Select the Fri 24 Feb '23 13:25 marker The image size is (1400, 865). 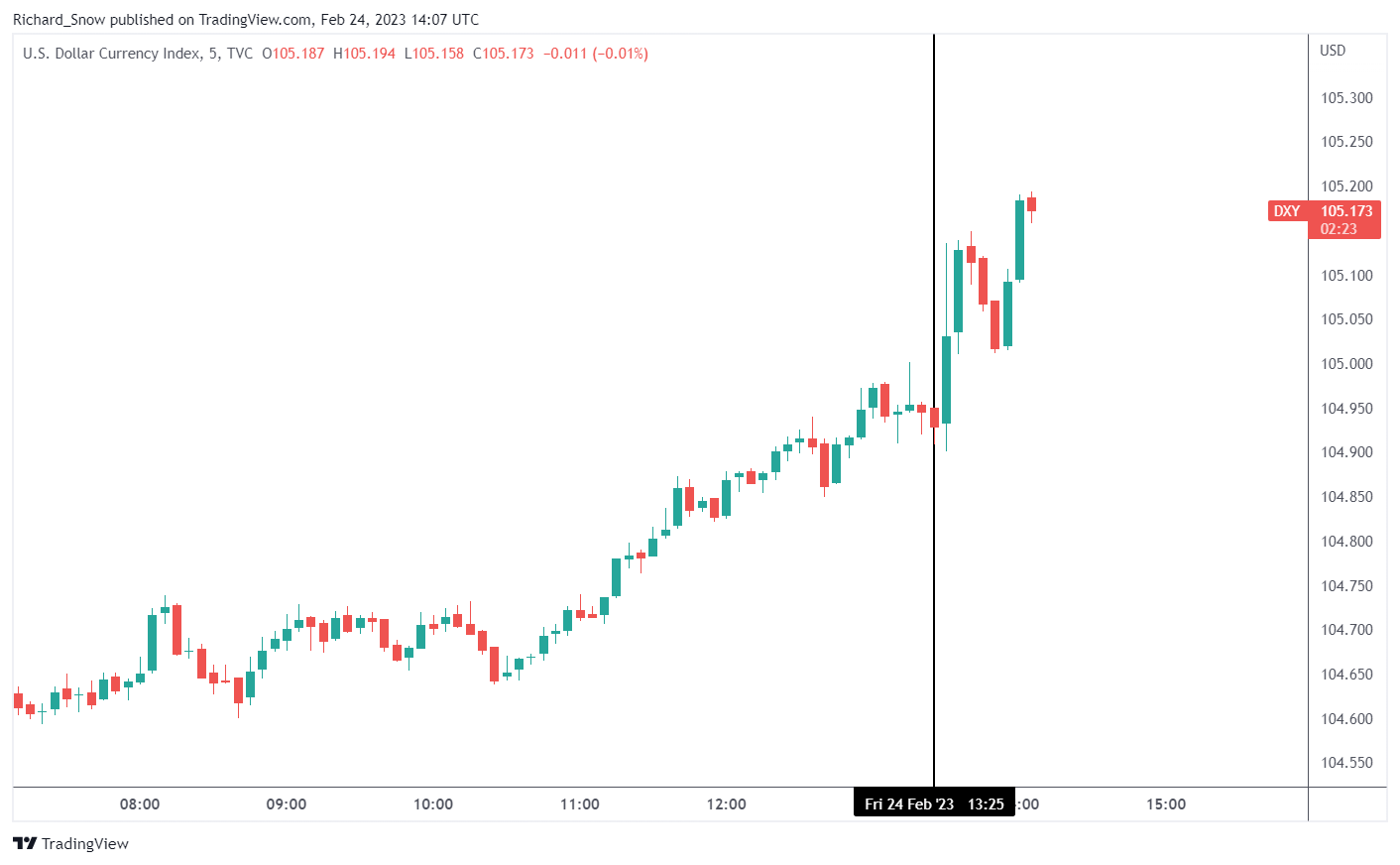(934, 803)
